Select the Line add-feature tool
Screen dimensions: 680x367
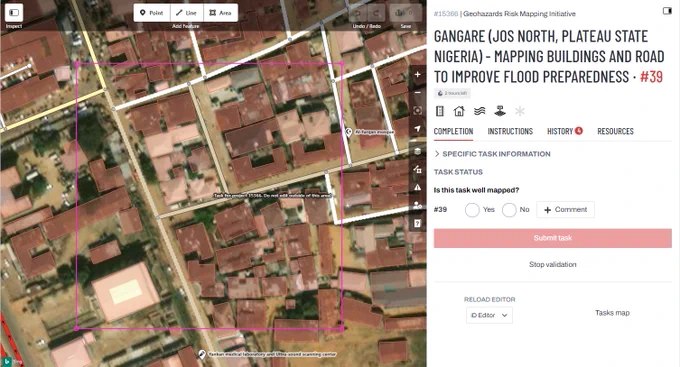click(186, 13)
